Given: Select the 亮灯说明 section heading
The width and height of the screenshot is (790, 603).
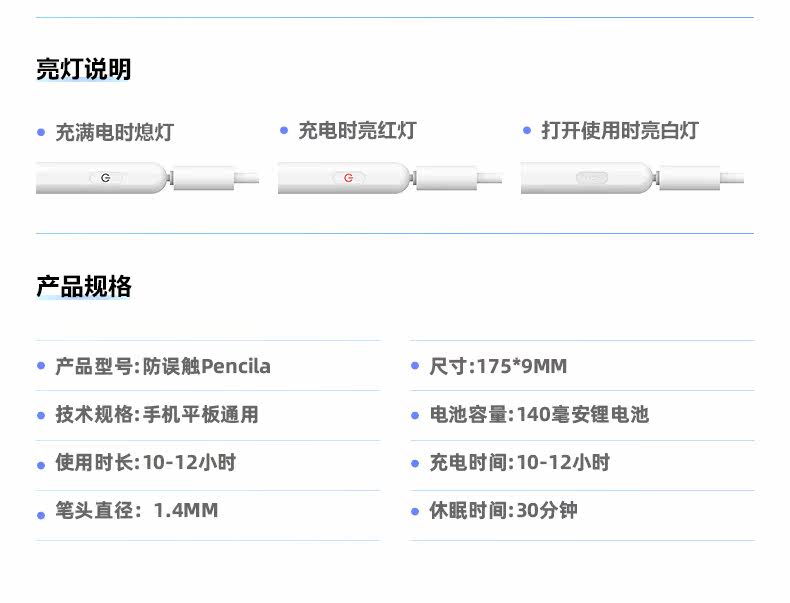Looking at the screenshot, I should tap(84, 69).
